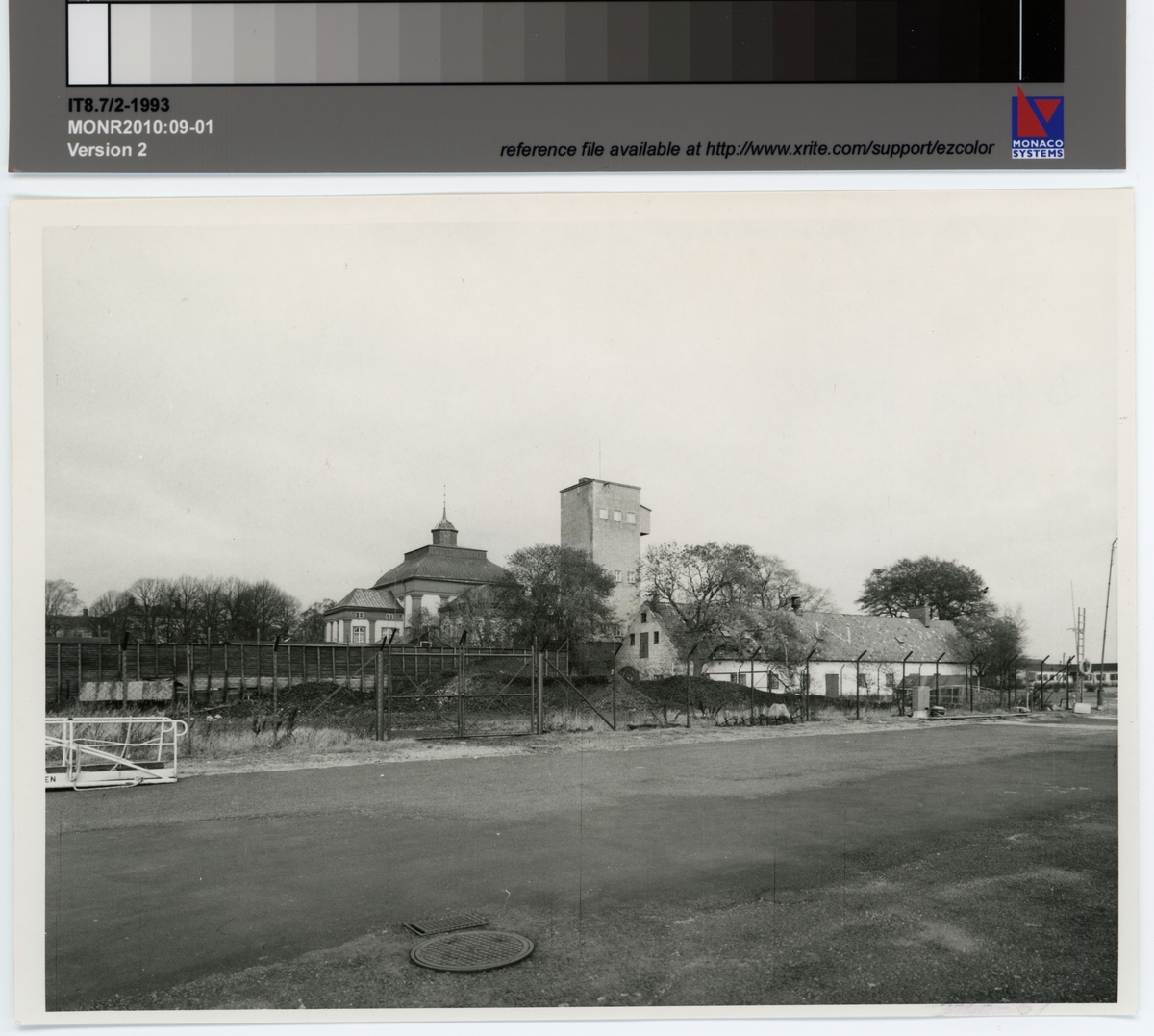Click the white swatch on the grayscale strip
This screenshot has width=1154, height=1036.
click(x=88, y=42)
